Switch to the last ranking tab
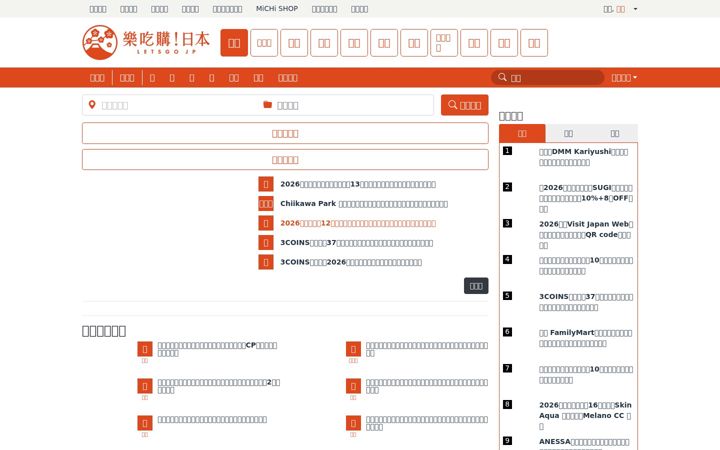The image size is (720, 450). pos(615,133)
